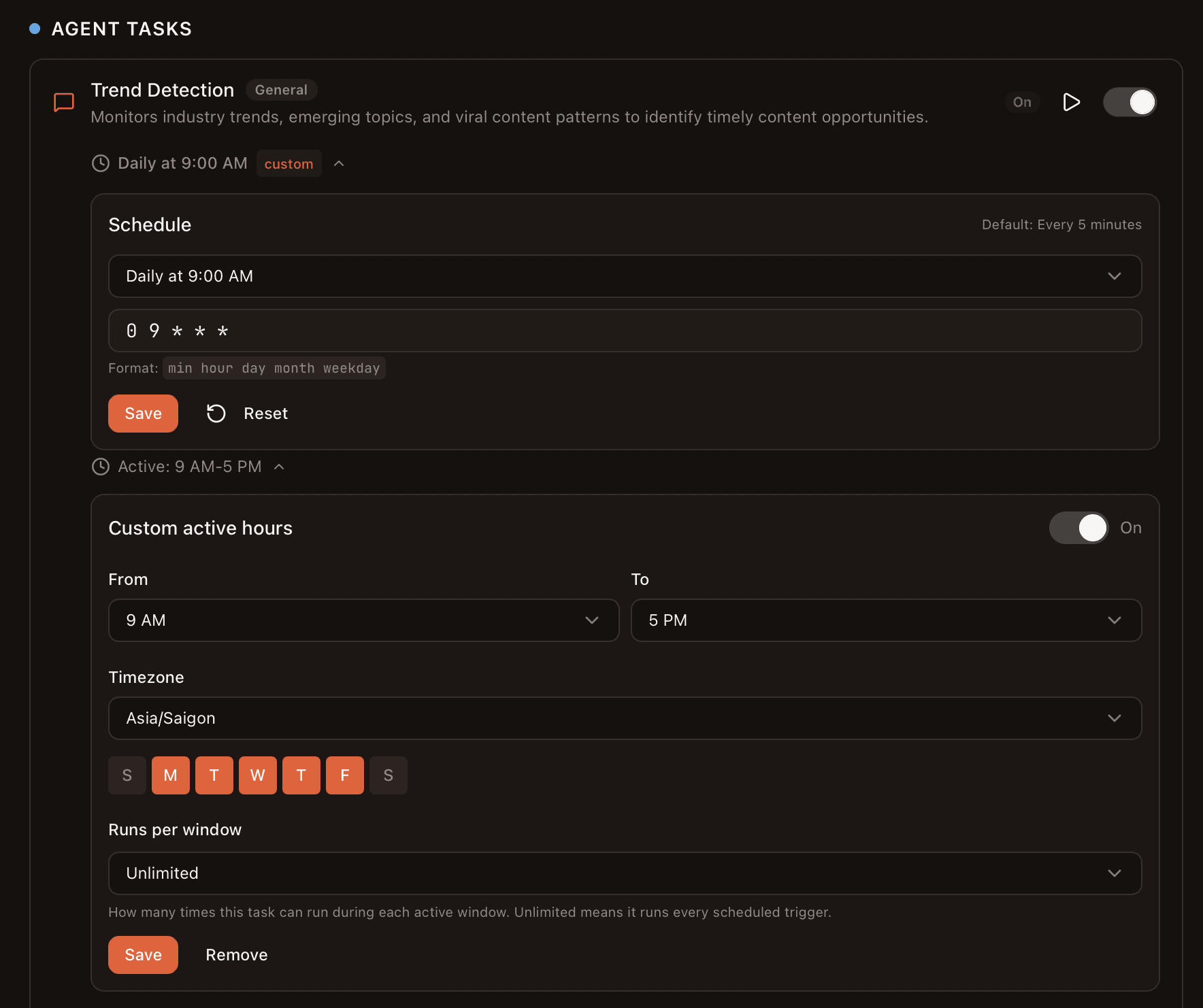Open the Daily at 9:00 AM schedule dropdown
1203x1008 pixels.
[625, 276]
